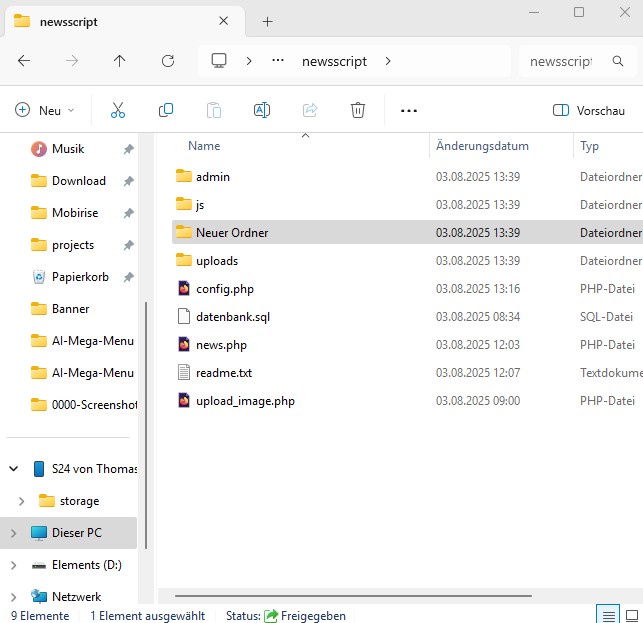Collapse the S24 von Thomas node
Image resolution: width=643 pixels, height=623 pixels.
pyautogui.click(x=13, y=469)
